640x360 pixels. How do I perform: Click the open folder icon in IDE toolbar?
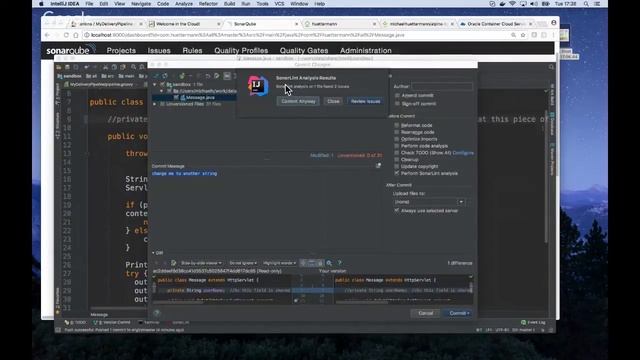pyautogui.click(x=59, y=67)
